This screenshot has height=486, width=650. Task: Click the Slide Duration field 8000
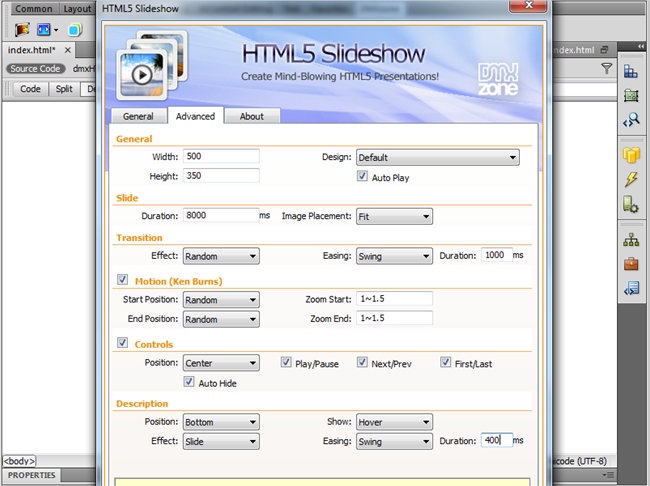click(x=221, y=215)
